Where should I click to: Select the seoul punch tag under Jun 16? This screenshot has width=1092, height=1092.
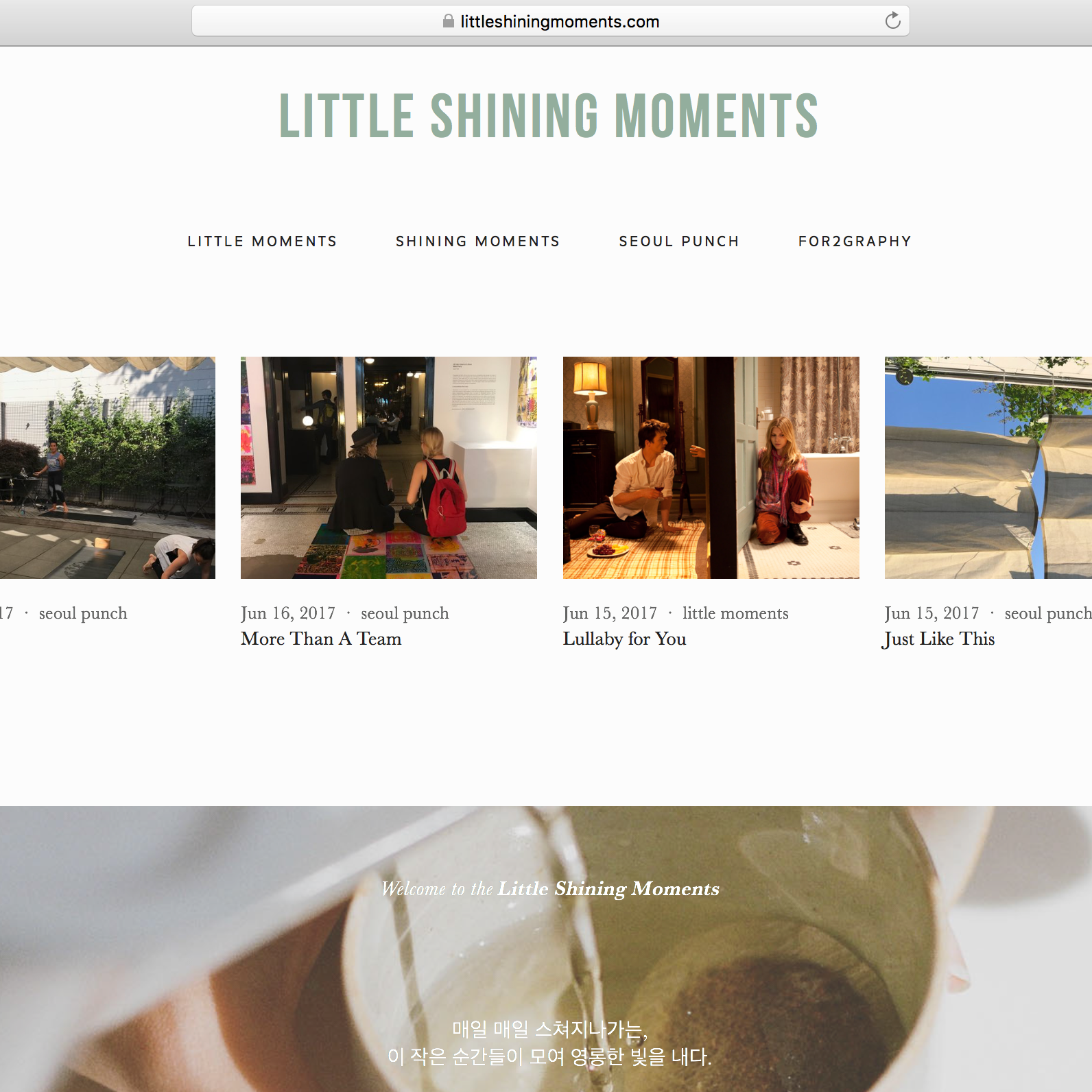(x=405, y=614)
